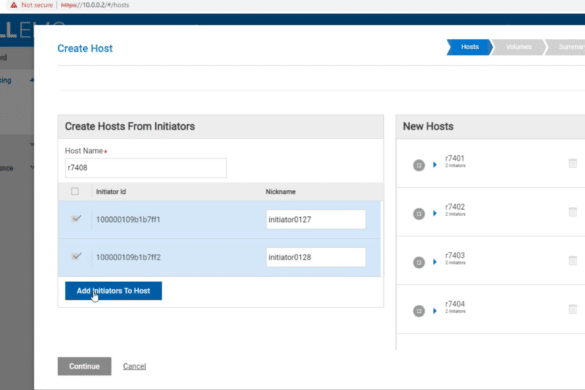Click the round icon beside host r7404
585x390 pixels.
click(419, 311)
